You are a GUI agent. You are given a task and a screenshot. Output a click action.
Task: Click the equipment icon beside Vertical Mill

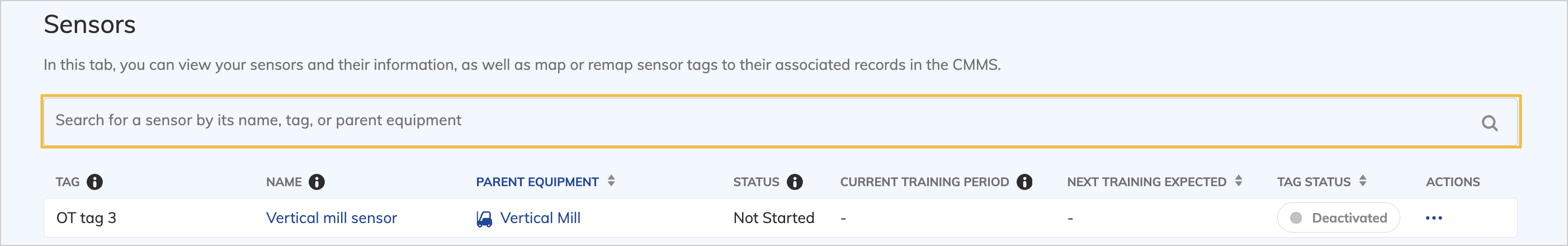(x=484, y=219)
